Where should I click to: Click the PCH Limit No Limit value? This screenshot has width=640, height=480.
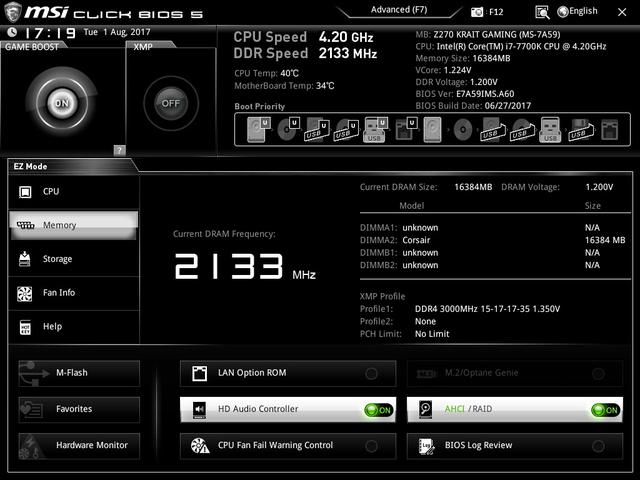[x=432, y=334]
